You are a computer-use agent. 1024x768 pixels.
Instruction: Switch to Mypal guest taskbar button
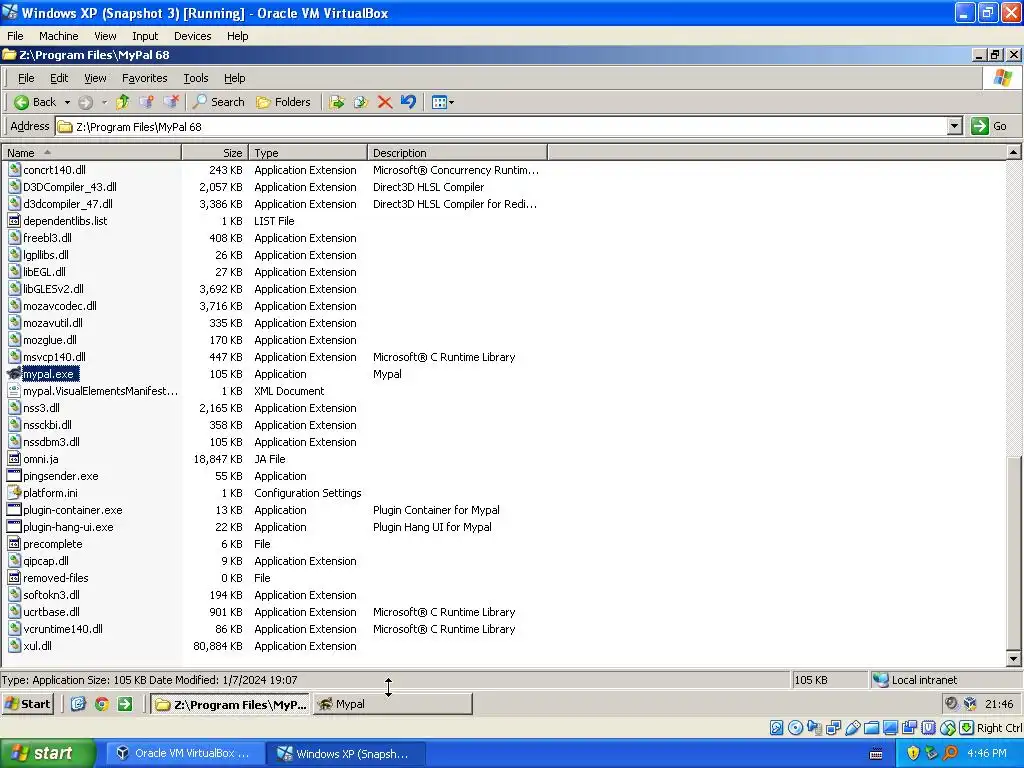pos(392,704)
